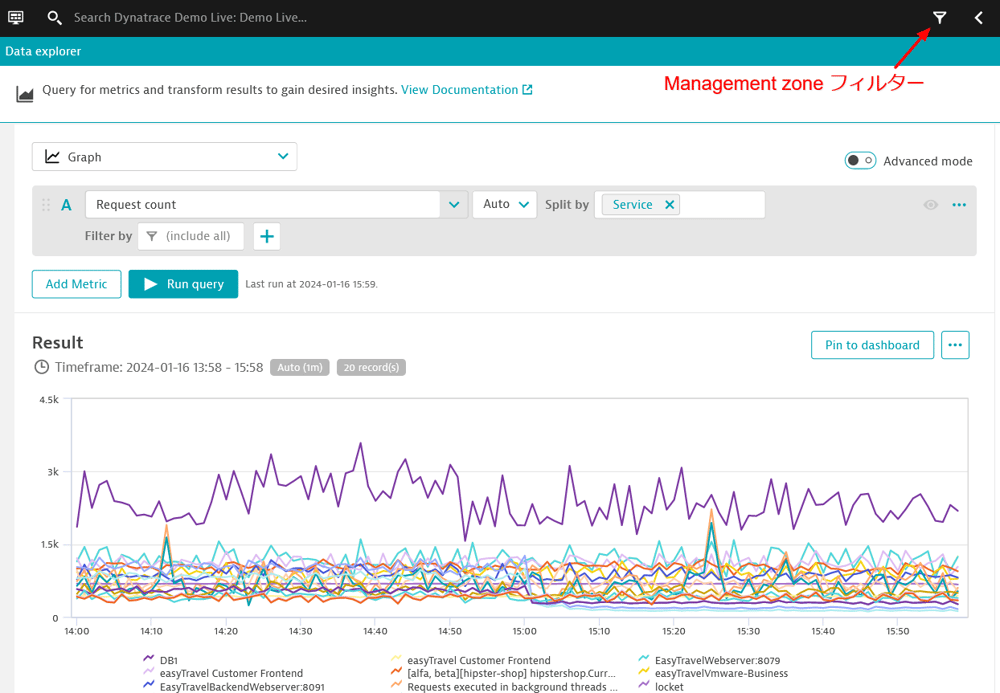
Task: Click the Result heading
Action: (57, 342)
